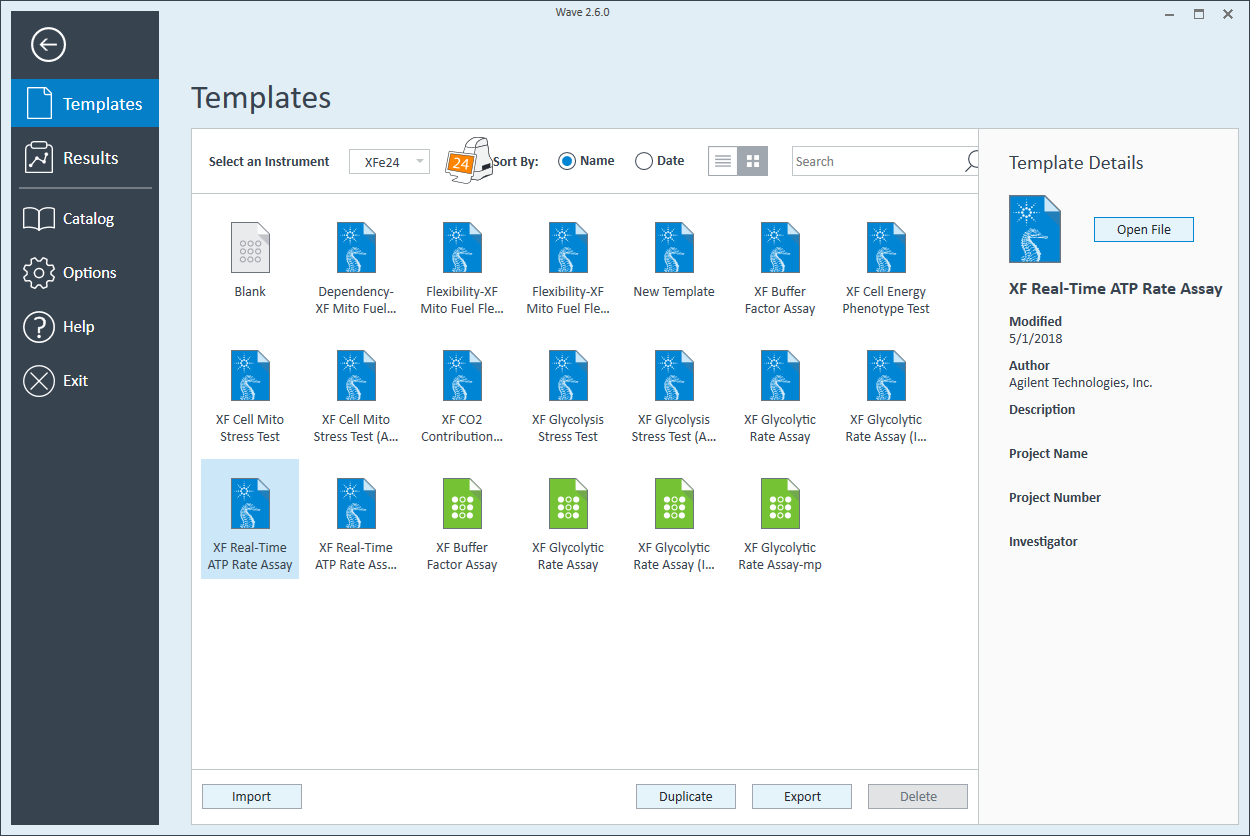Click the search magnifier icon
This screenshot has width=1250, height=836.
pos(971,161)
